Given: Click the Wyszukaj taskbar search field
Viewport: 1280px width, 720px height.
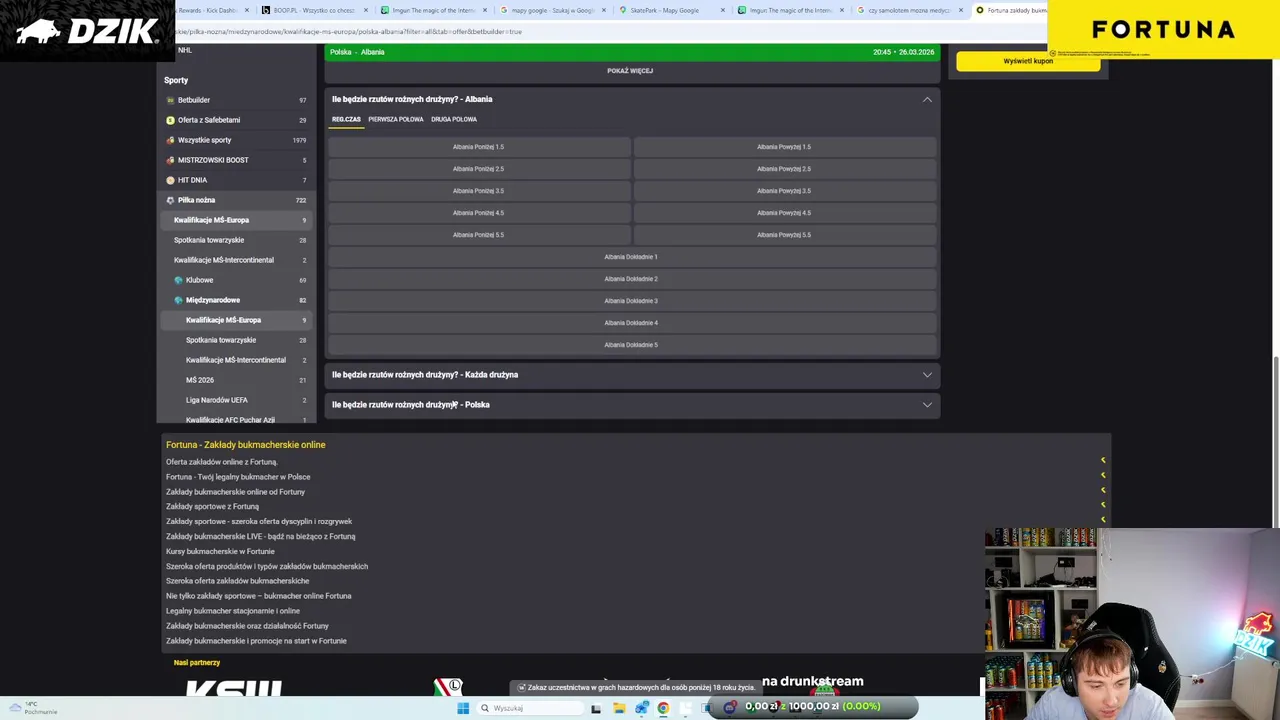Looking at the screenshot, I should tap(530, 708).
